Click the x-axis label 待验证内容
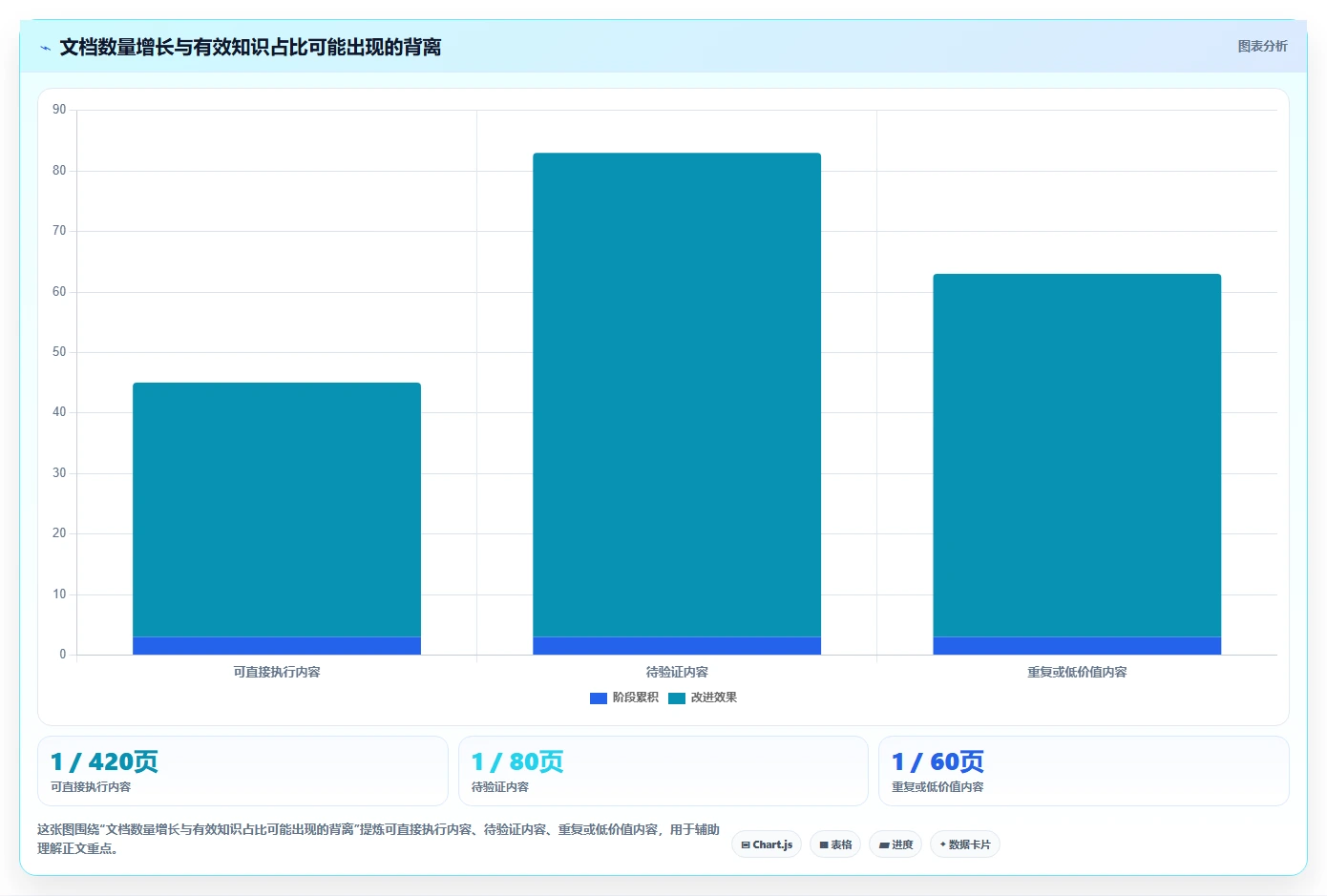 tap(677, 673)
